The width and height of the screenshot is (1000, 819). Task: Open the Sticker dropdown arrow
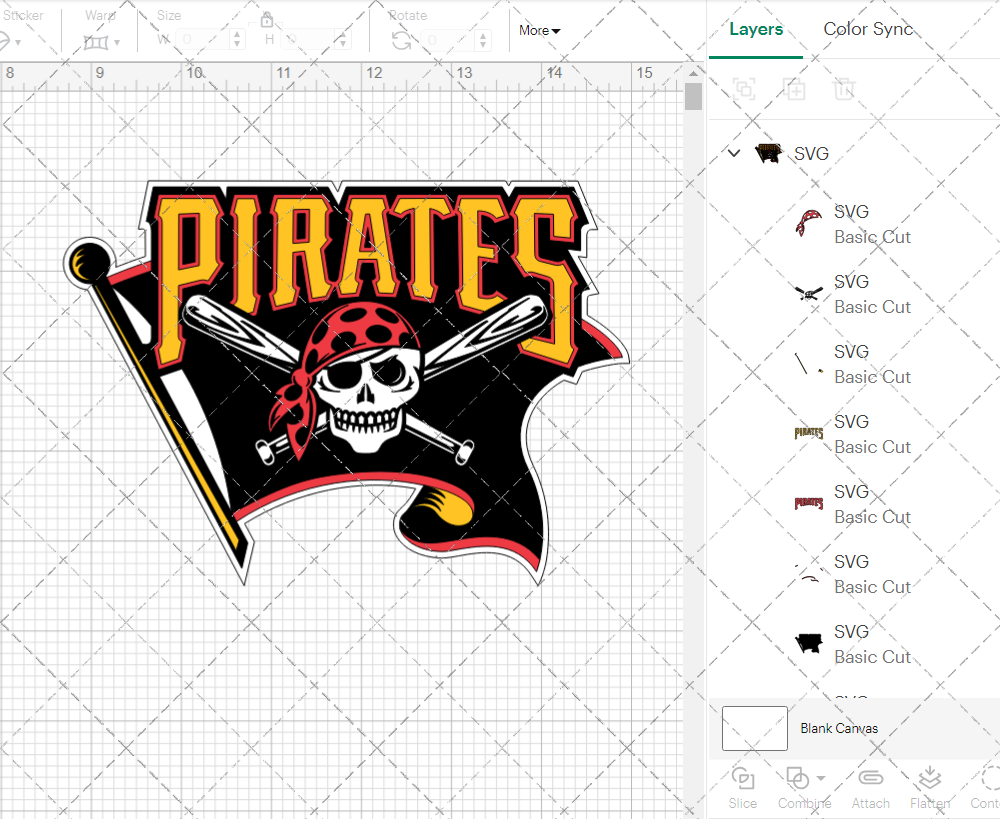18,43
